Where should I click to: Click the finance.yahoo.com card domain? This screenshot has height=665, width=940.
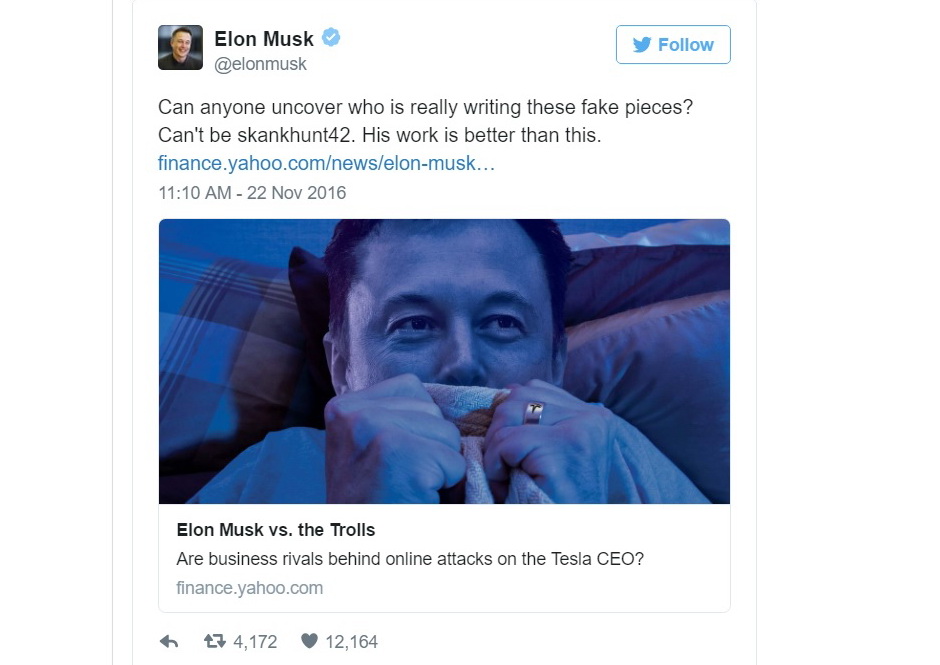pyautogui.click(x=249, y=588)
